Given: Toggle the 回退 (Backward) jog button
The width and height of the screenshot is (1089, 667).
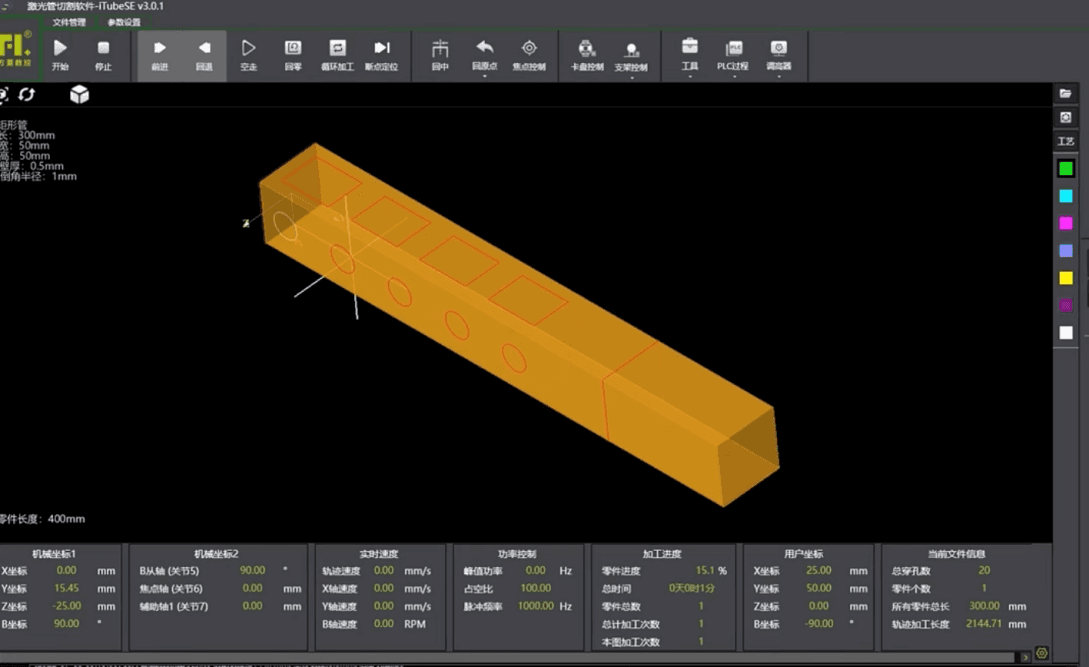Looking at the screenshot, I should [204, 49].
